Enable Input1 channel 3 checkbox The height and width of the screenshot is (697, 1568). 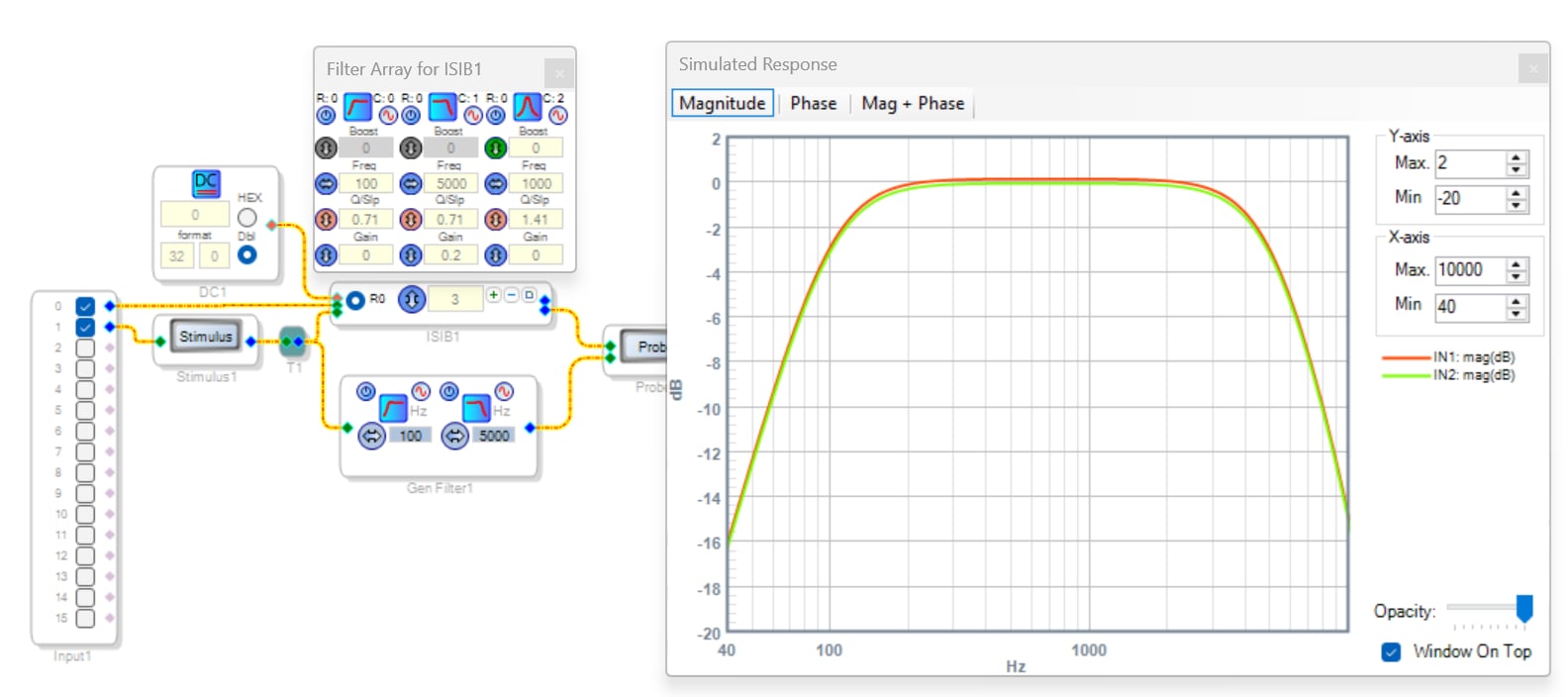coord(85,368)
